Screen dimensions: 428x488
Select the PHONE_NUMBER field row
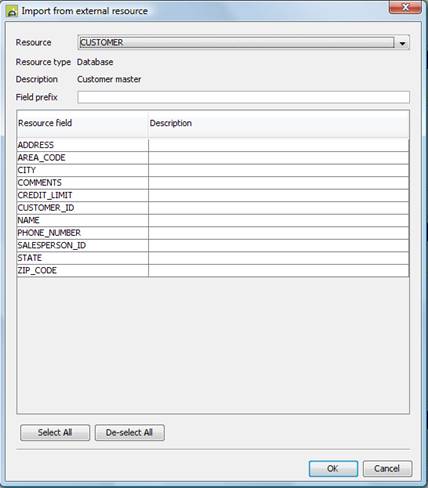coord(213,233)
